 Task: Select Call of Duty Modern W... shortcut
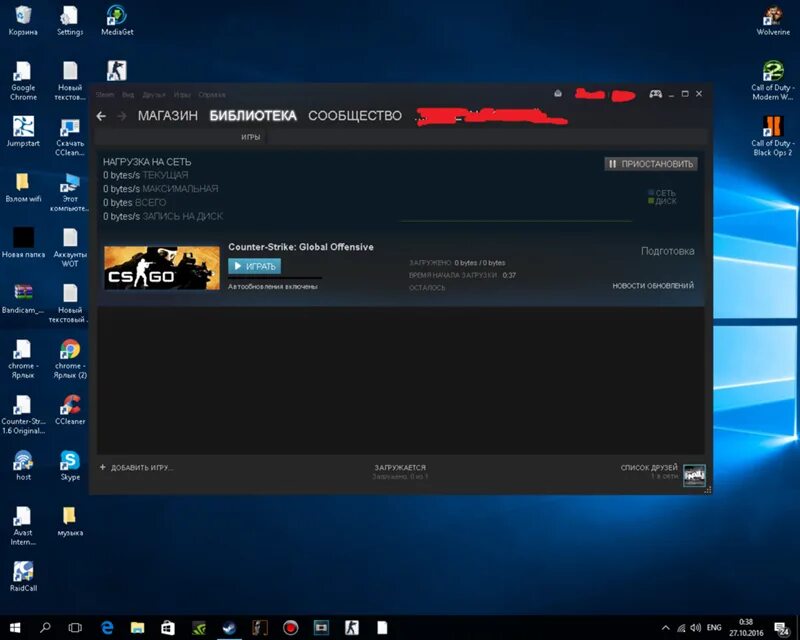point(773,81)
